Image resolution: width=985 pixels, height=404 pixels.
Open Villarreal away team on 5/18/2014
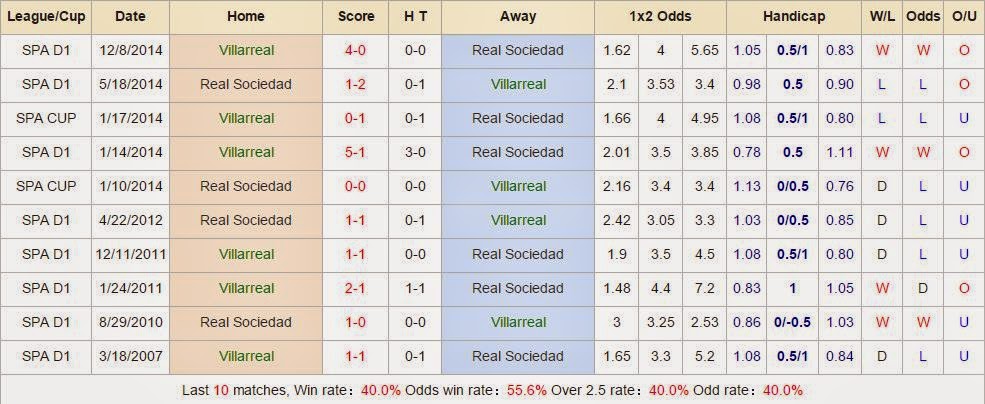pyautogui.click(x=518, y=84)
